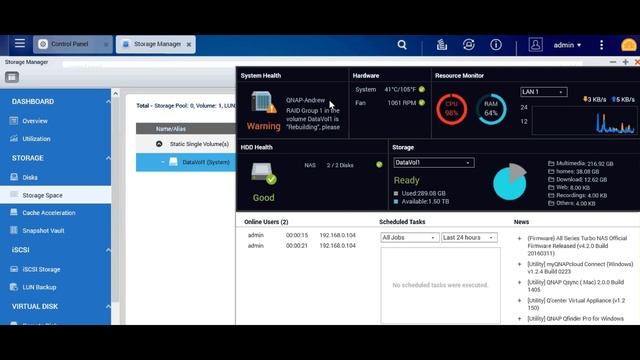The height and width of the screenshot is (360, 640).
Task: Open Disks in the sidebar
Action: coord(30,177)
